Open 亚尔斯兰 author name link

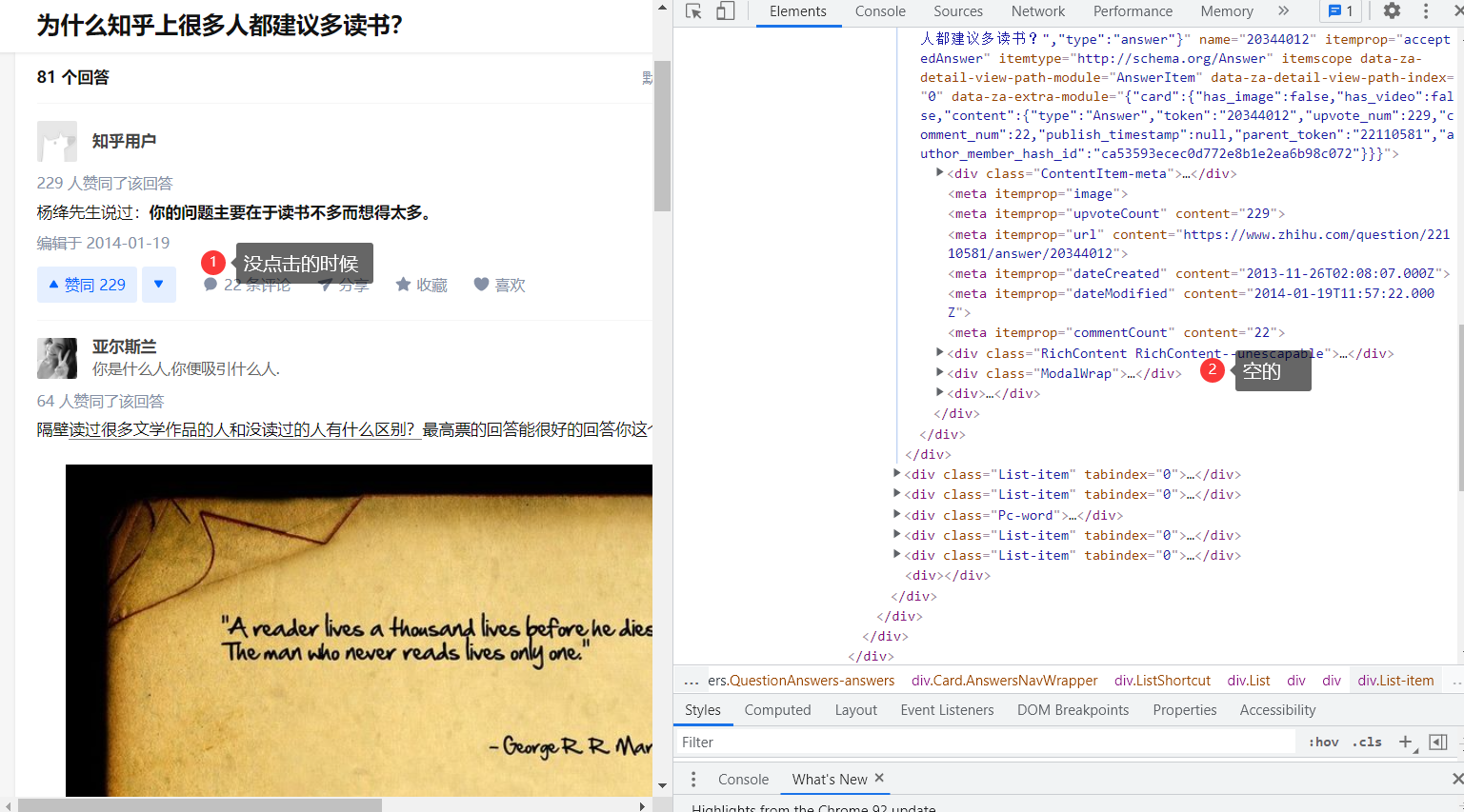[124, 347]
